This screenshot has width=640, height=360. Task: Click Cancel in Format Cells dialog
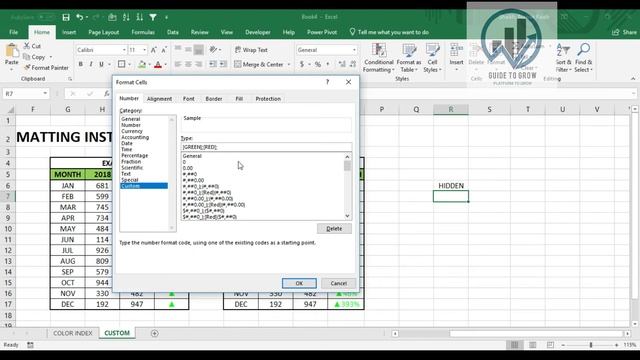(338, 283)
